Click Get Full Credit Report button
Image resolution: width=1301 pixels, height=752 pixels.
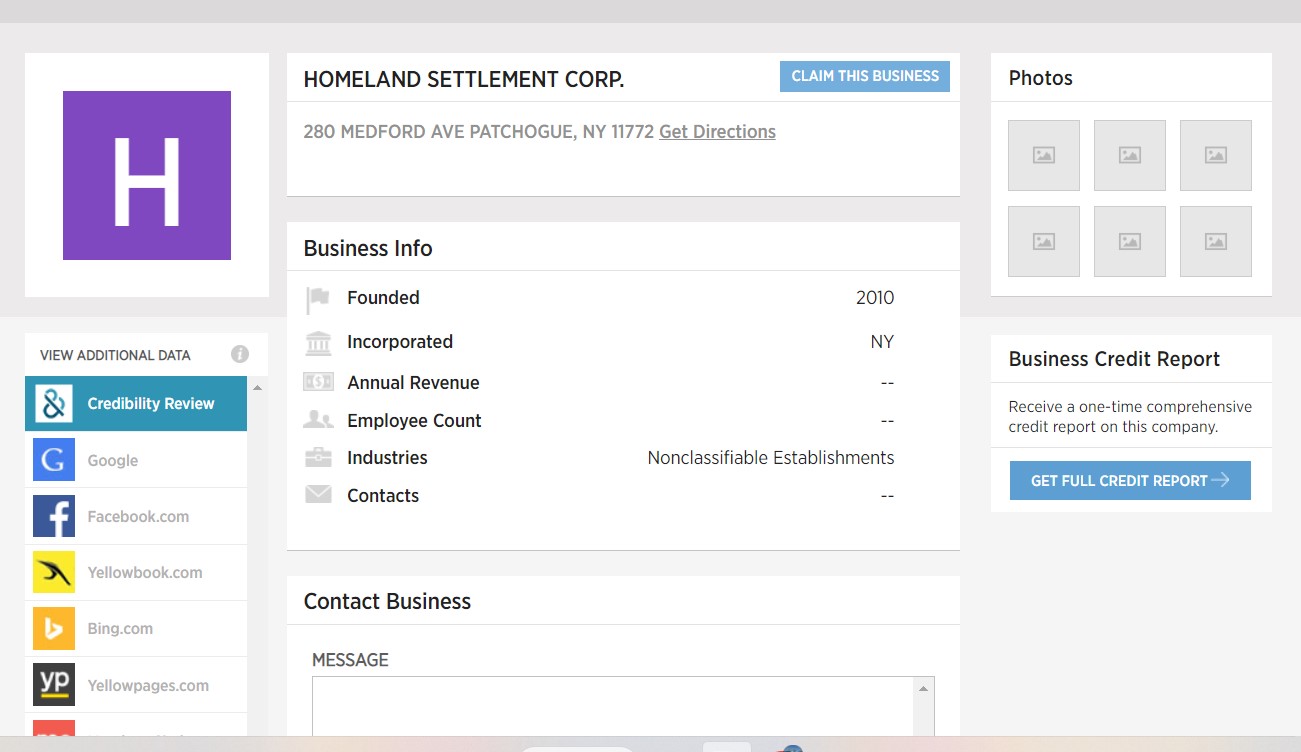pyautogui.click(x=1130, y=480)
